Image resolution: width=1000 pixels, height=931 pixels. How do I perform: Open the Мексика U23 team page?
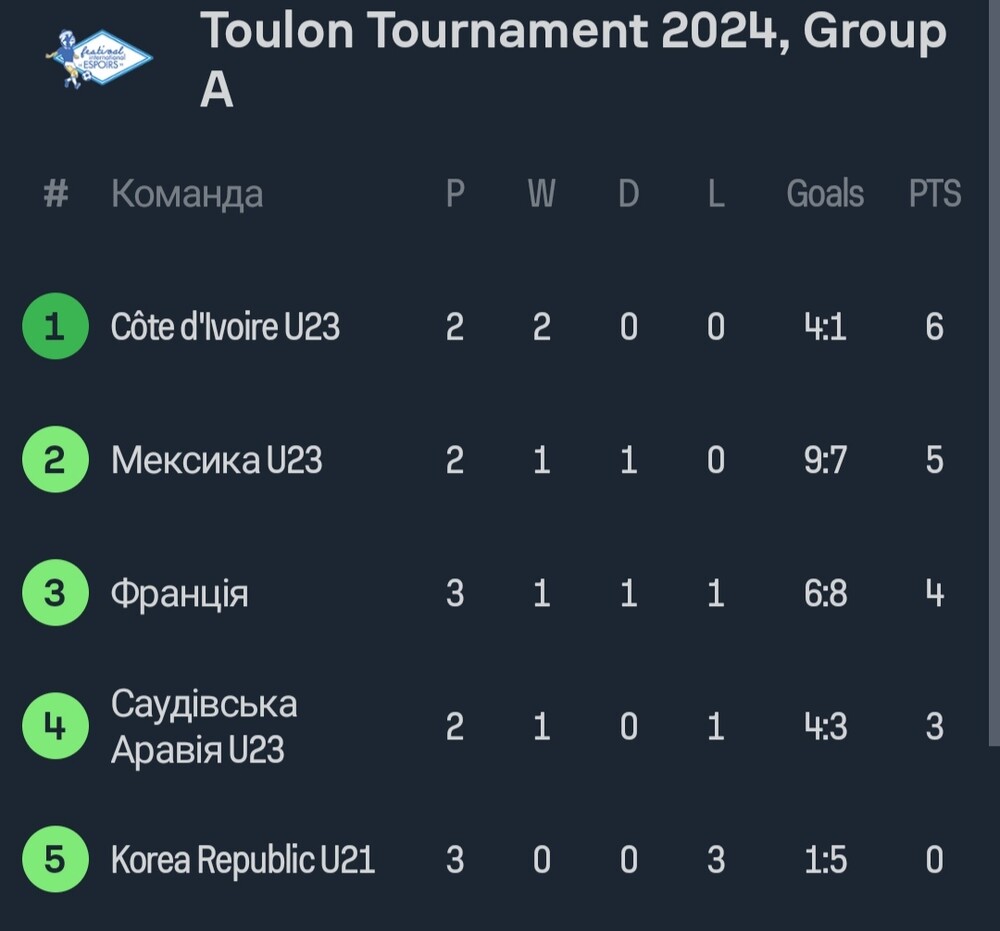pos(216,460)
